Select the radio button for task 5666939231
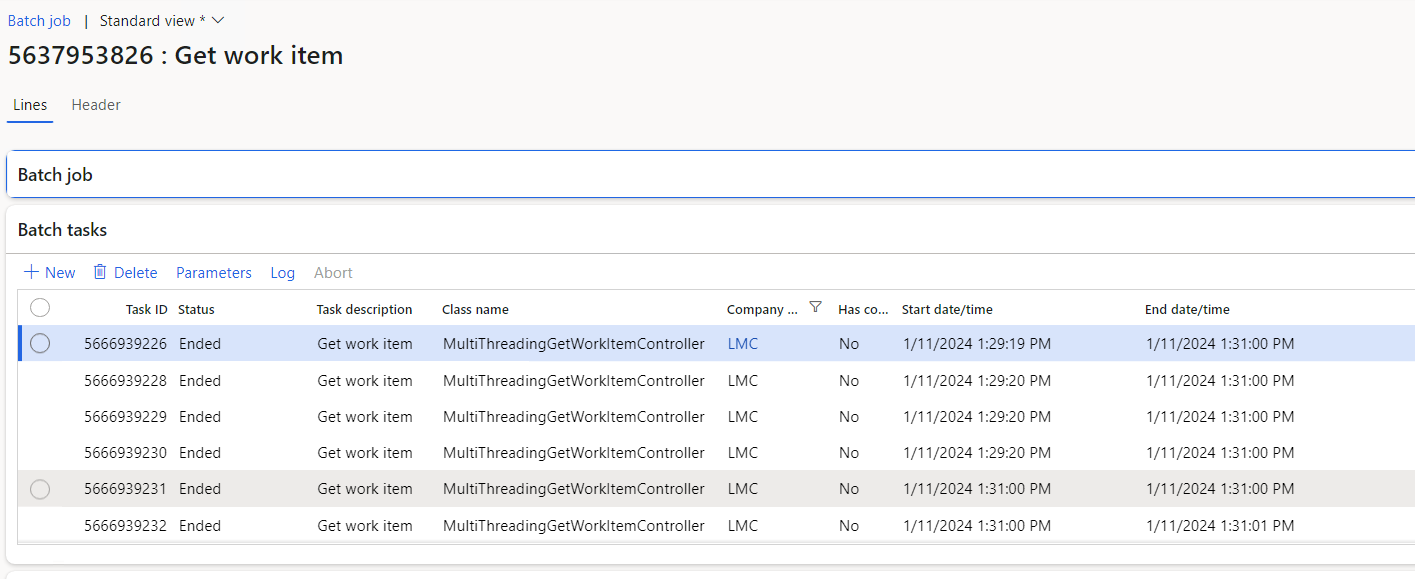Viewport: 1415px width, 579px height. click(x=40, y=489)
